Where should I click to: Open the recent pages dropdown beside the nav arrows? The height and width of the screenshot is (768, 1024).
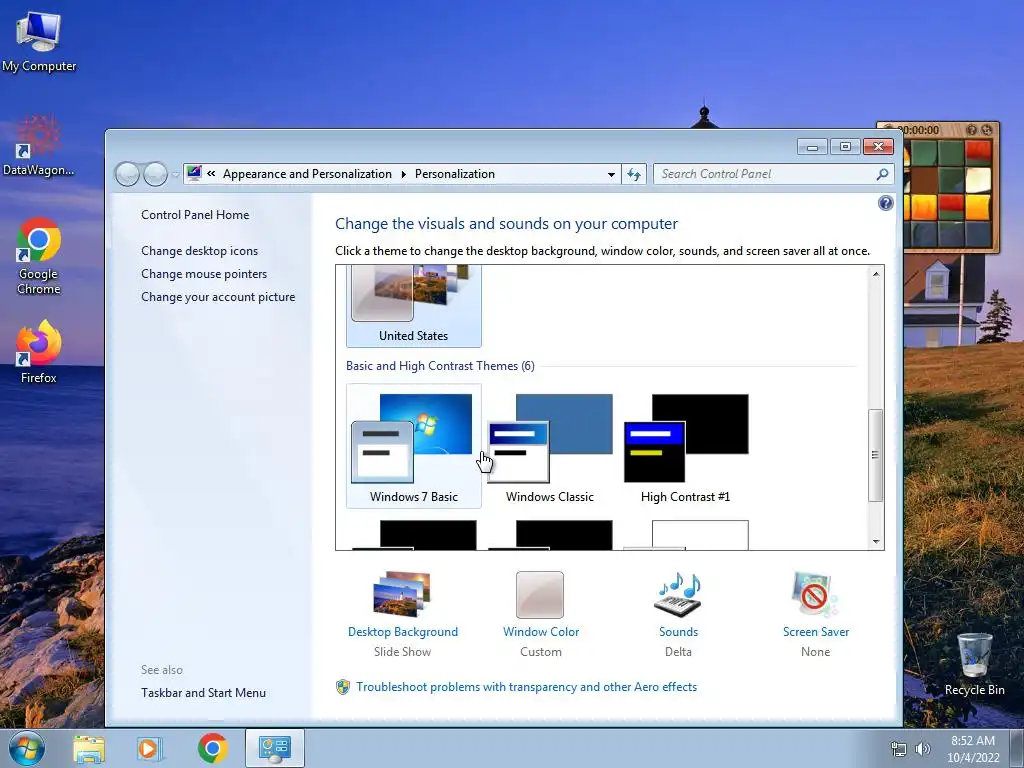pos(176,174)
